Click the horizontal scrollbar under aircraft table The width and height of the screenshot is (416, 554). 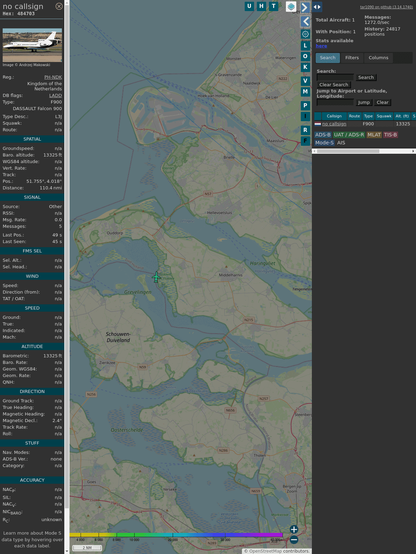(364, 151)
